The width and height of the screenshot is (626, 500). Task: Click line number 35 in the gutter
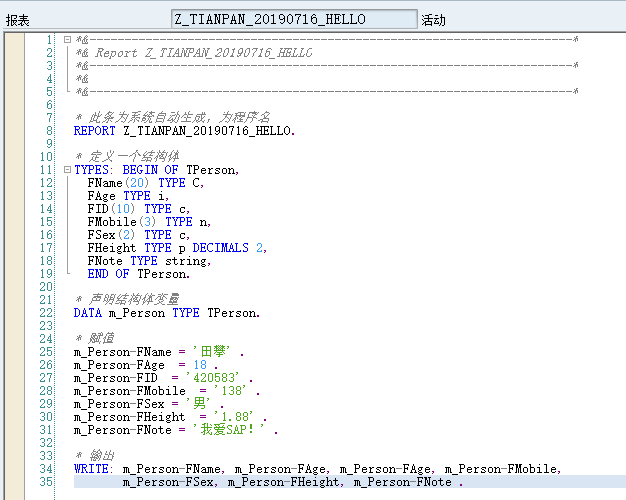click(x=46, y=482)
